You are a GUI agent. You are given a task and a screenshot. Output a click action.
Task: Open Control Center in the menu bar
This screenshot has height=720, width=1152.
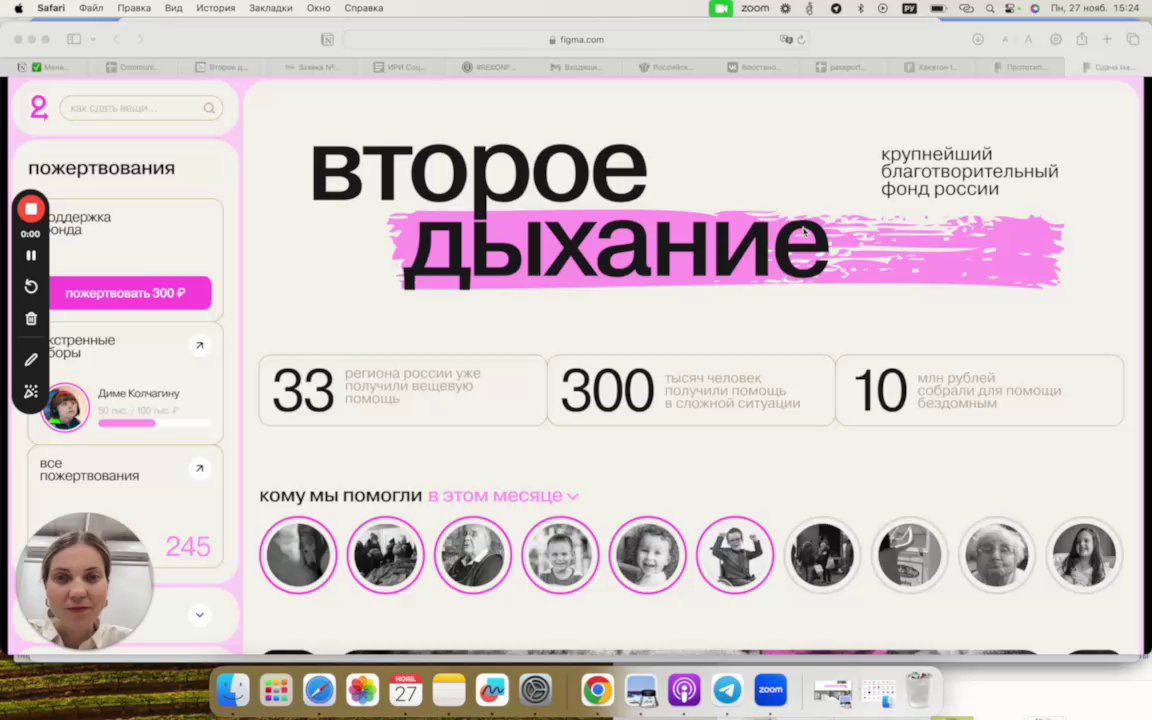pos(1011,8)
